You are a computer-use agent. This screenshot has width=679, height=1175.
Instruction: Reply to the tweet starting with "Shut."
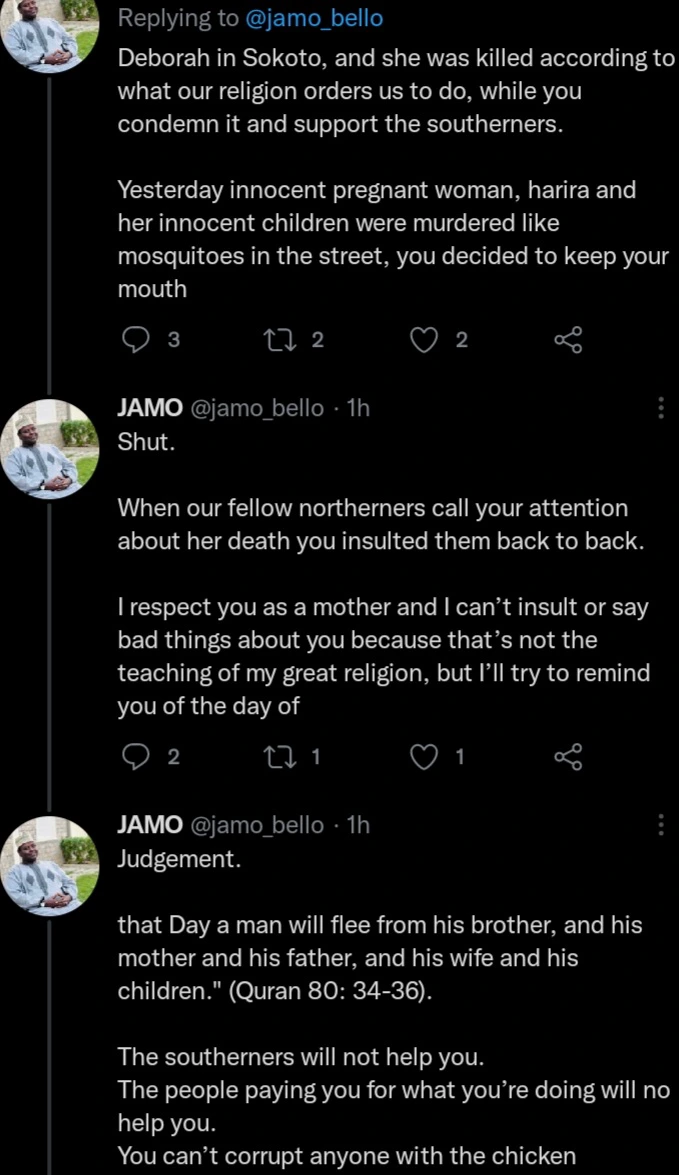tap(135, 757)
